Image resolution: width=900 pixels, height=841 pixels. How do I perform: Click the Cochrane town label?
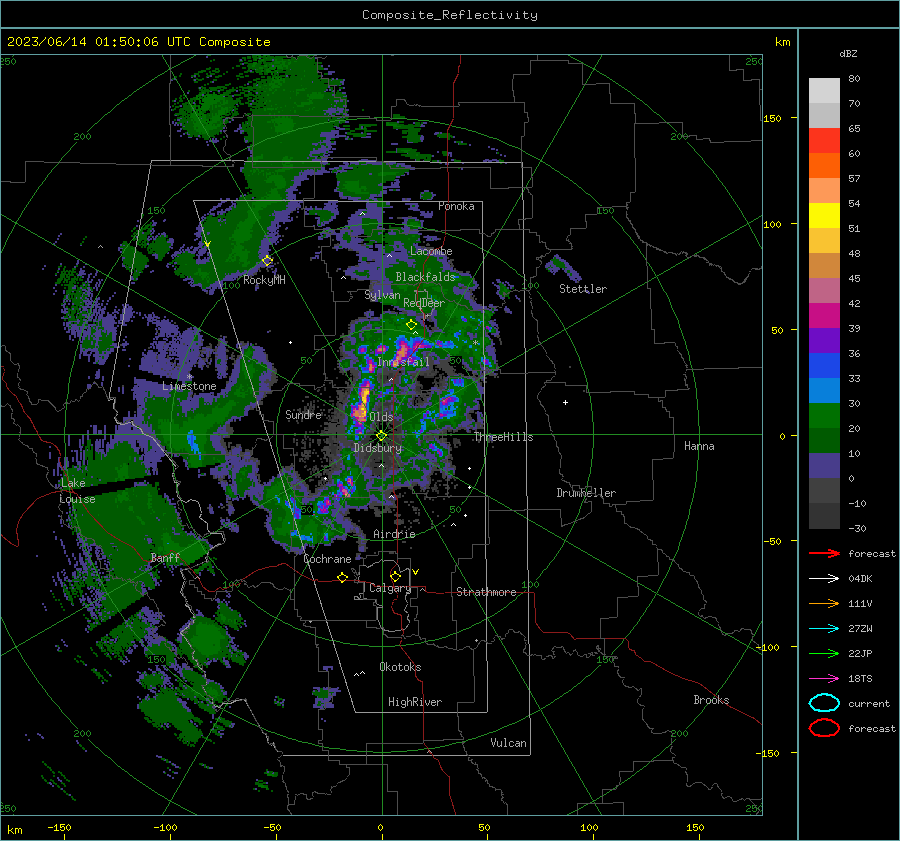tap(327, 559)
